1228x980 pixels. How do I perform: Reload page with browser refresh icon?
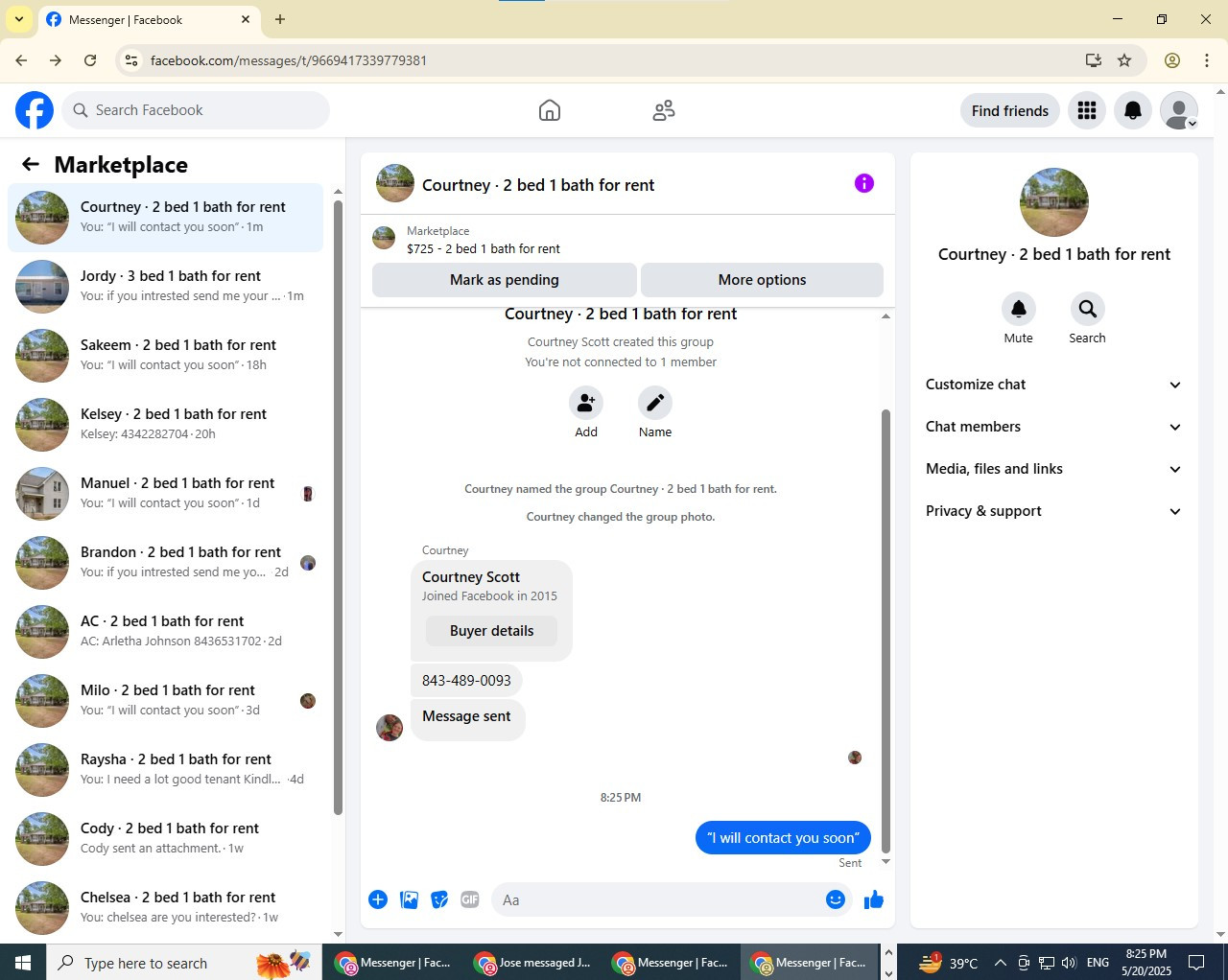(90, 60)
